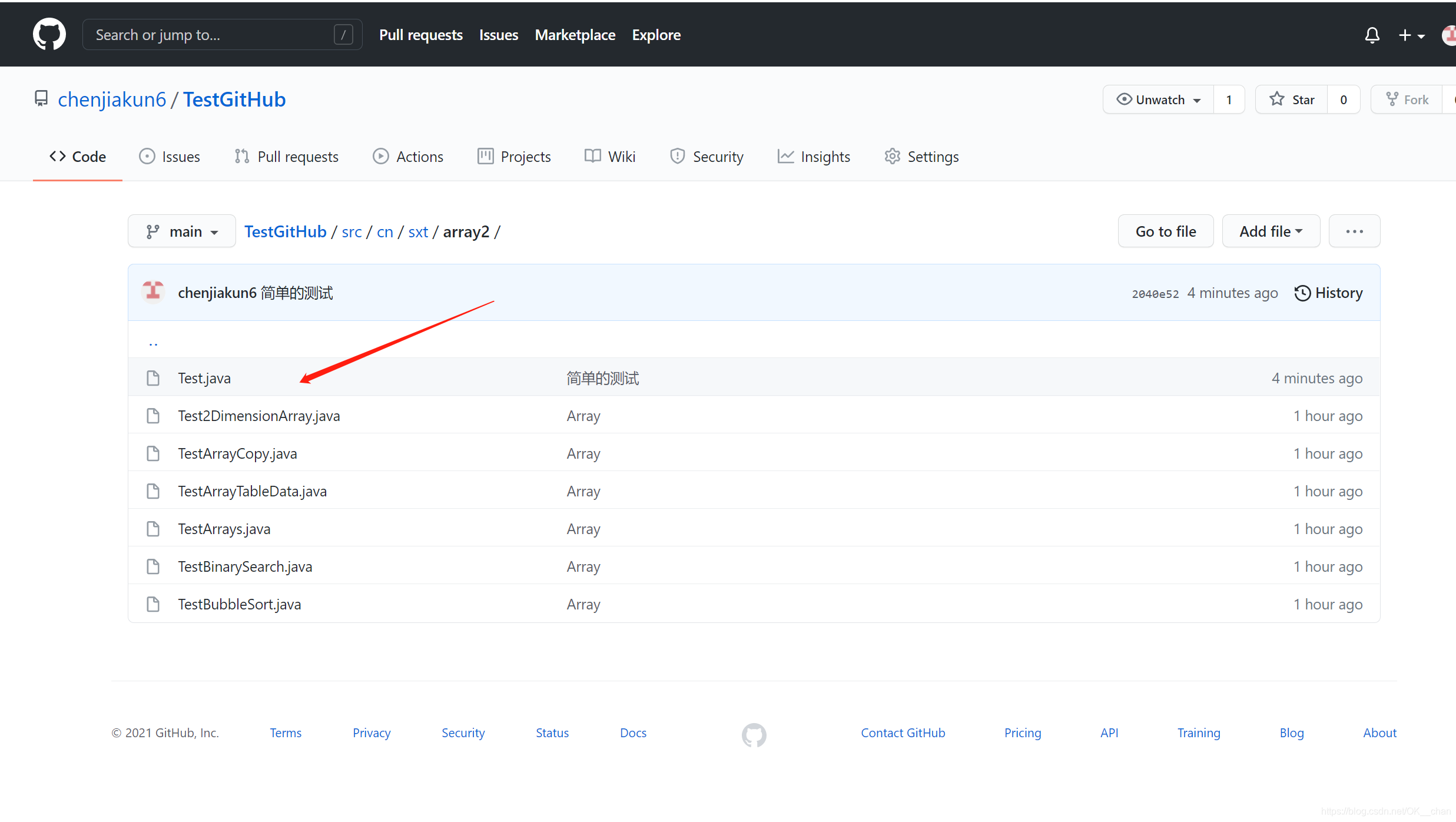
Task: Open Explore in top navigation
Action: coord(656,35)
